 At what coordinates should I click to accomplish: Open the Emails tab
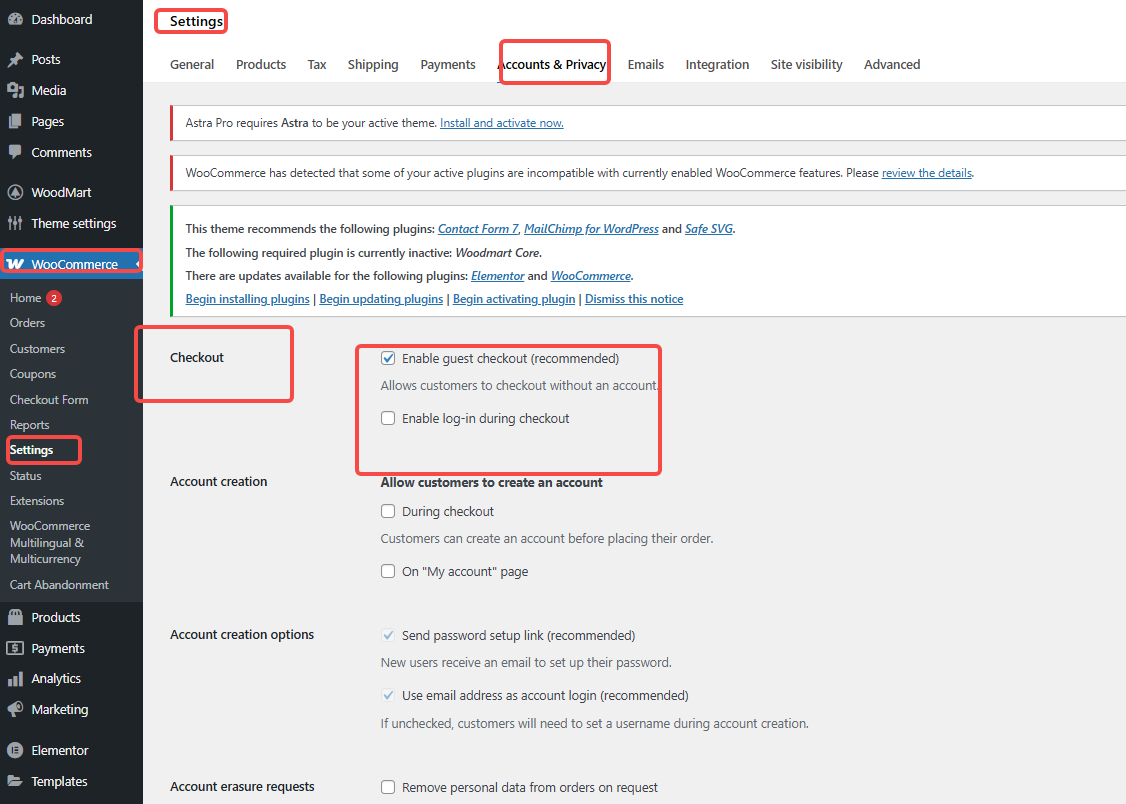tap(646, 65)
